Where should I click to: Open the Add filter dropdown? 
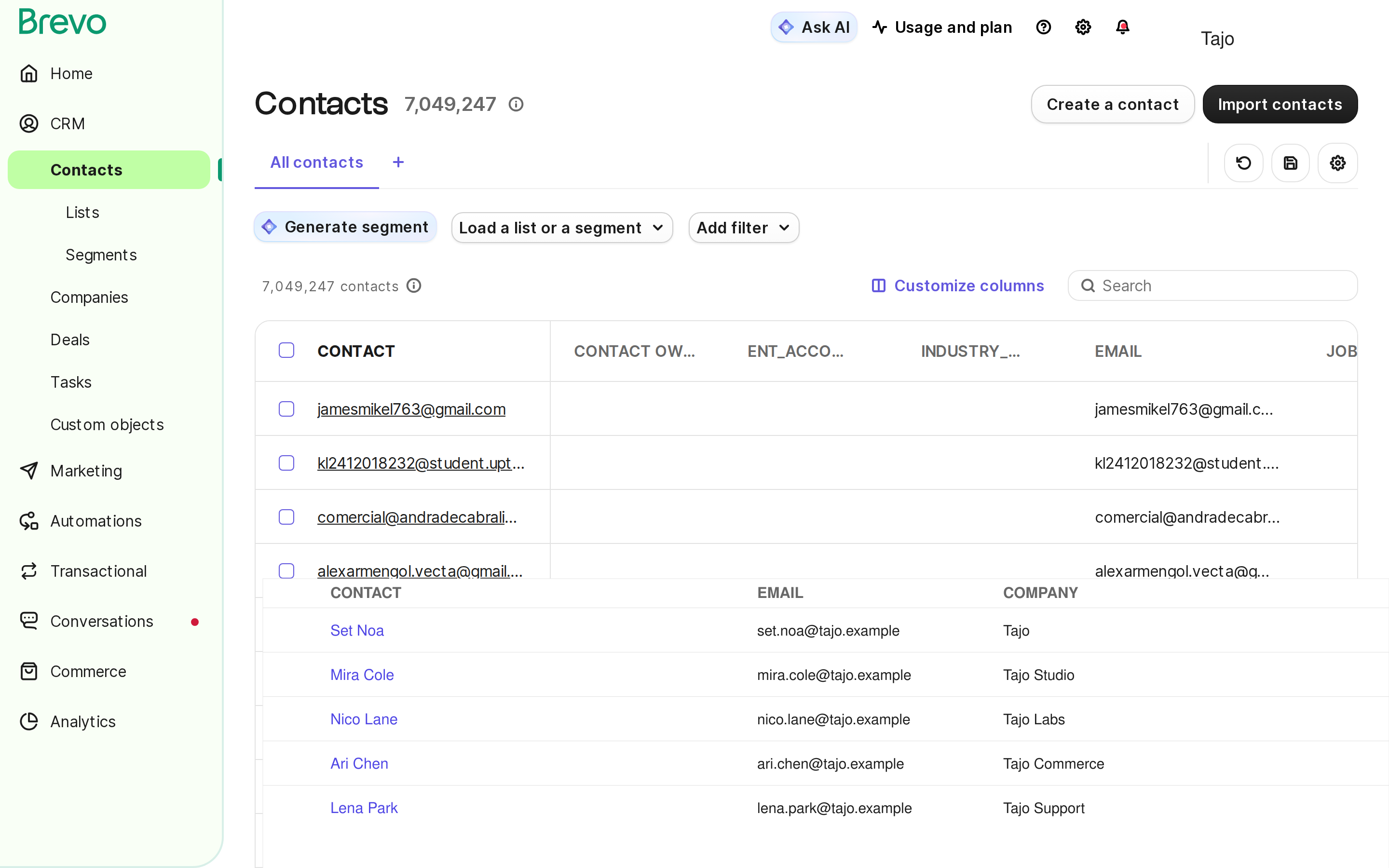click(743, 228)
